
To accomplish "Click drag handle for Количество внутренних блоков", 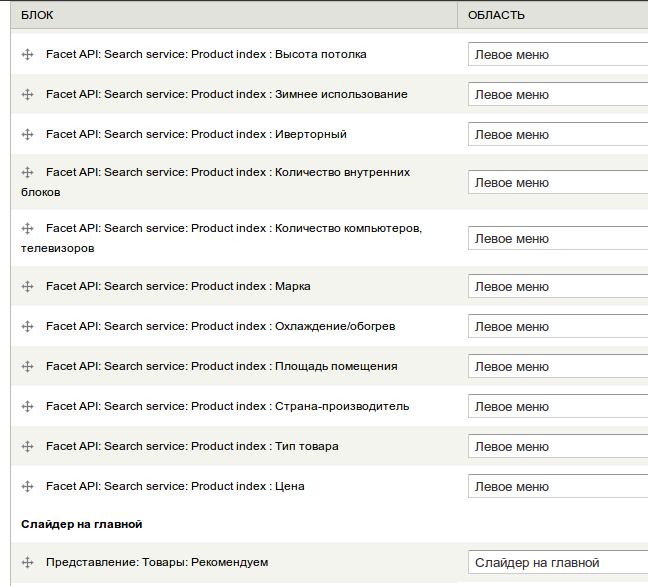I will 28,172.
